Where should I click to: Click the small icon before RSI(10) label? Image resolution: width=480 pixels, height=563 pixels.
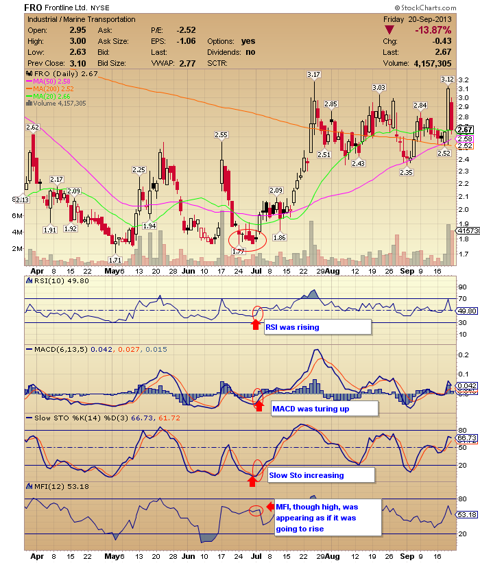pyautogui.click(x=29, y=281)
